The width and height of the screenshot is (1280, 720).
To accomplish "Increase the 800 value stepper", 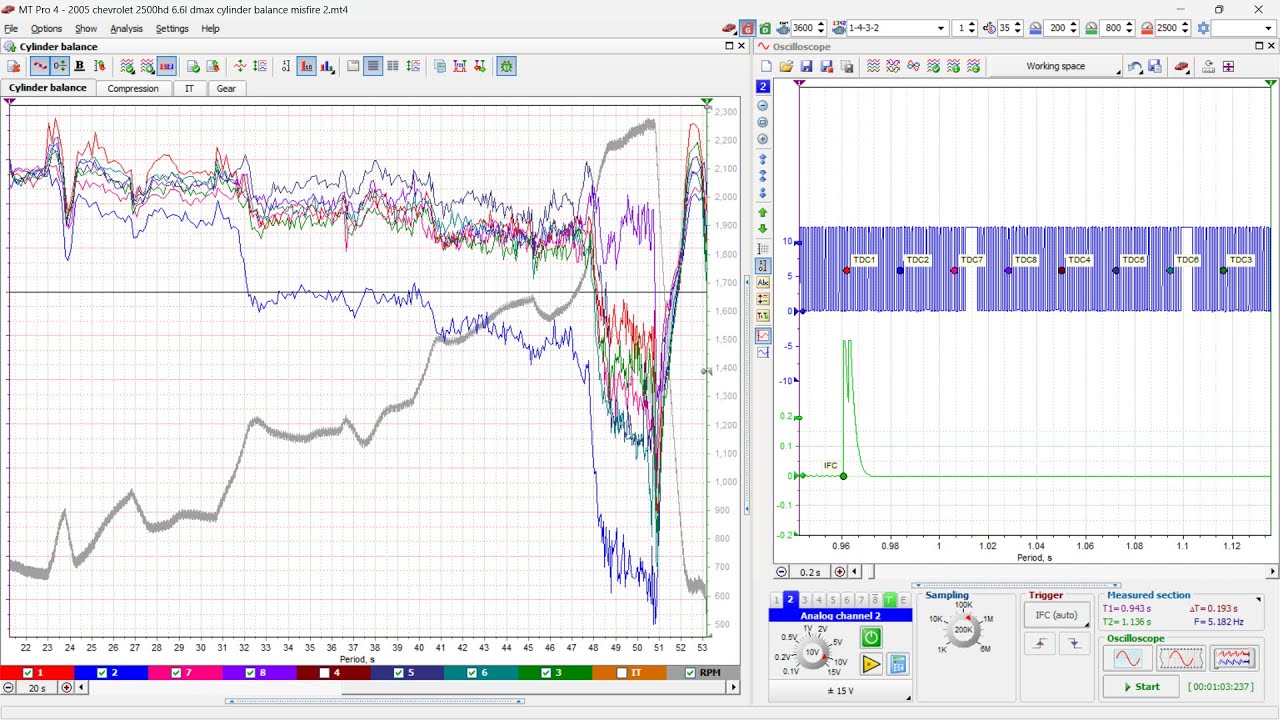I will [x=1131, y=25].
